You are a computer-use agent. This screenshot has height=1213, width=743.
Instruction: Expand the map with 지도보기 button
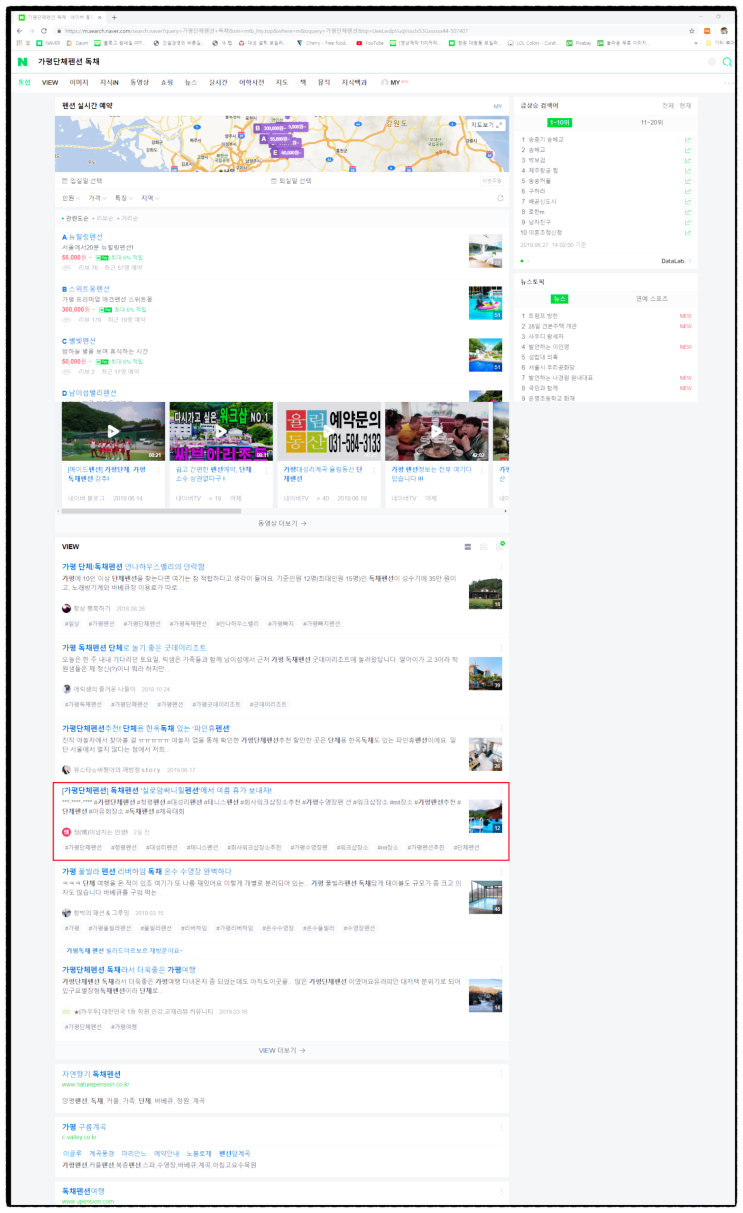pyautogui.click(x=486, y=124)
